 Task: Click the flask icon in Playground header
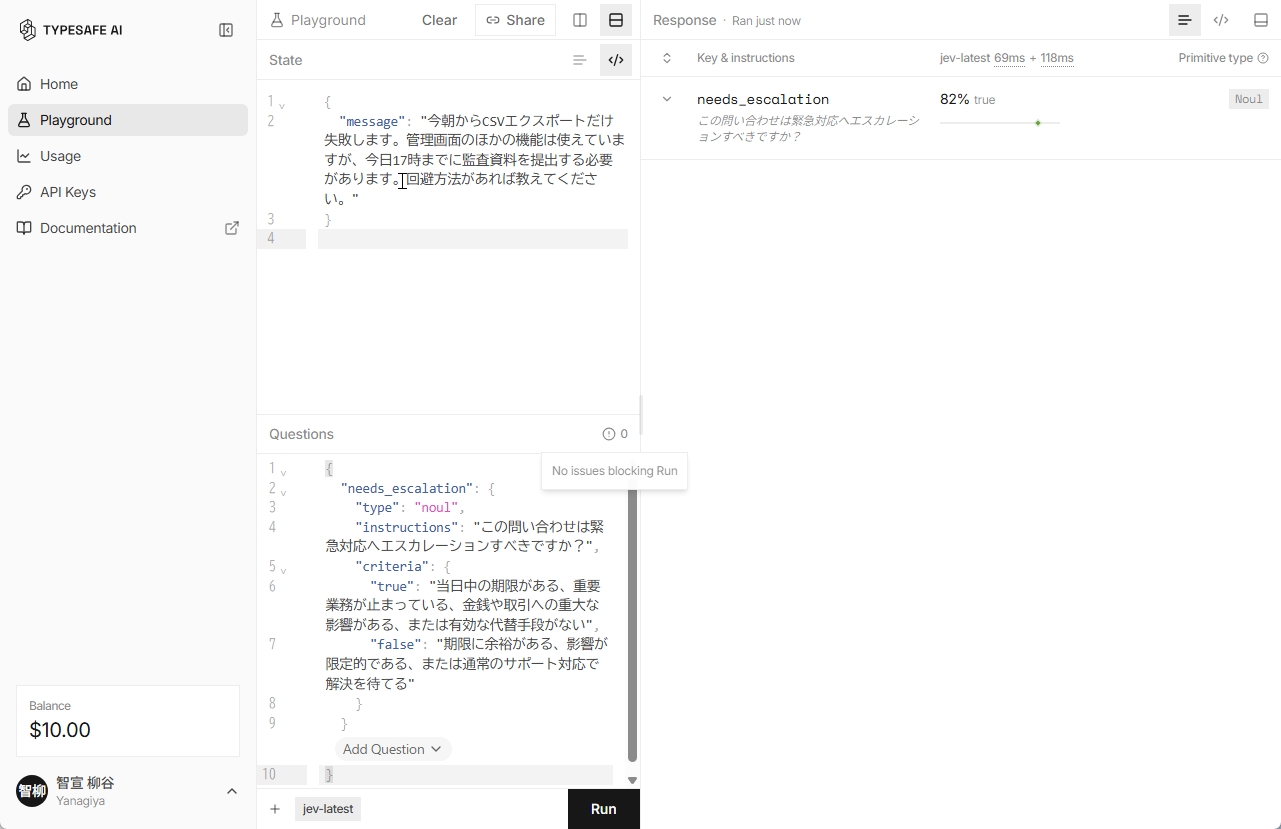277,20
